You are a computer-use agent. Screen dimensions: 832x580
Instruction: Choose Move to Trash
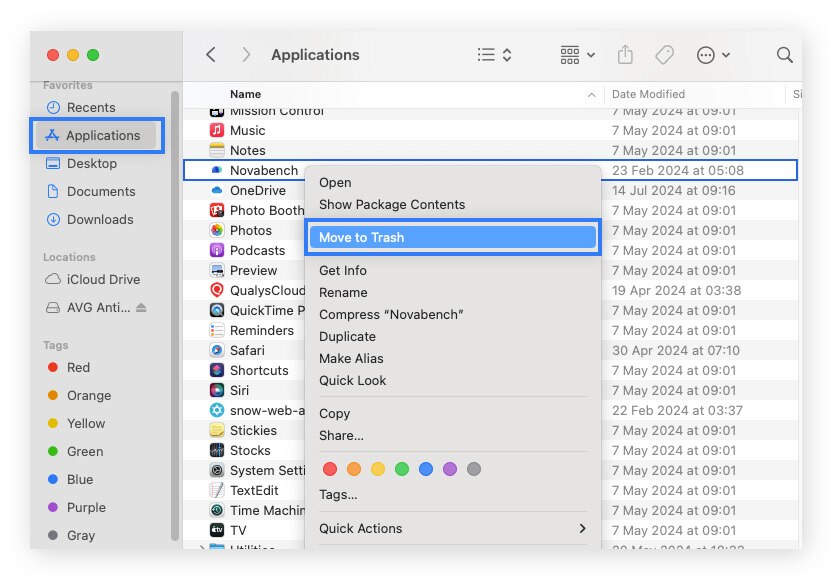(x=453, y=237)
